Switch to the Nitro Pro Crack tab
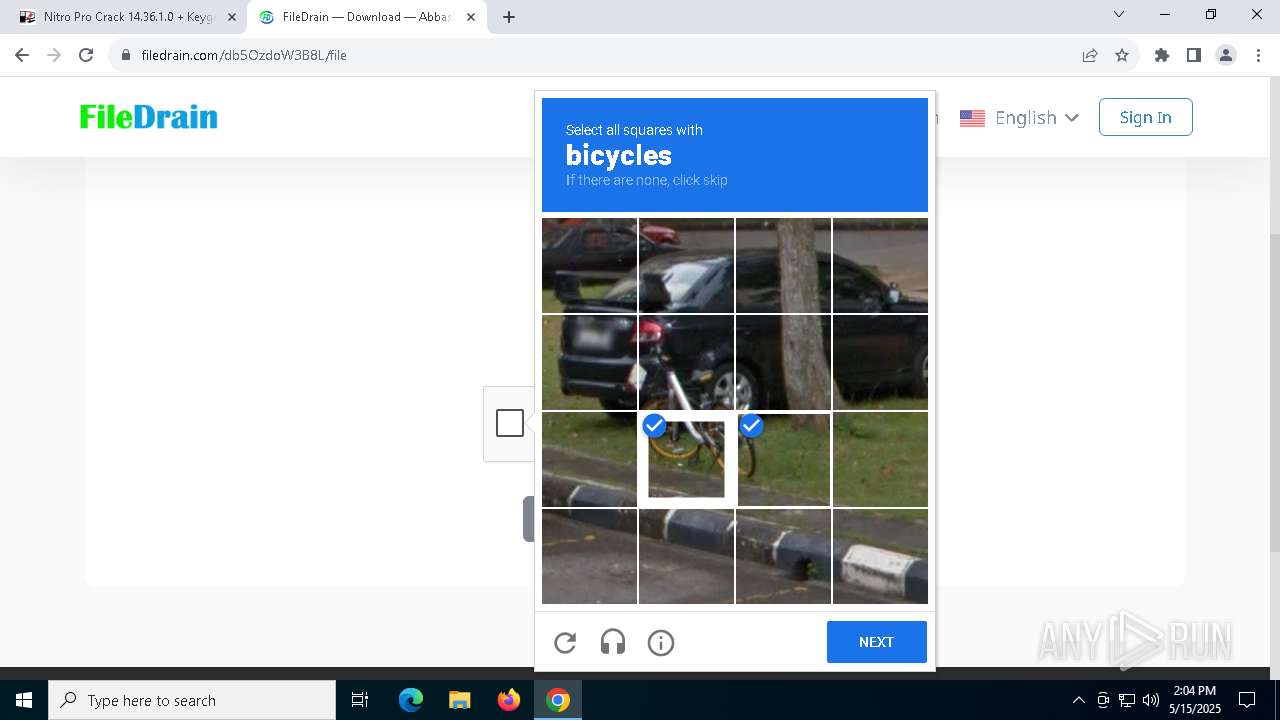 128,17
